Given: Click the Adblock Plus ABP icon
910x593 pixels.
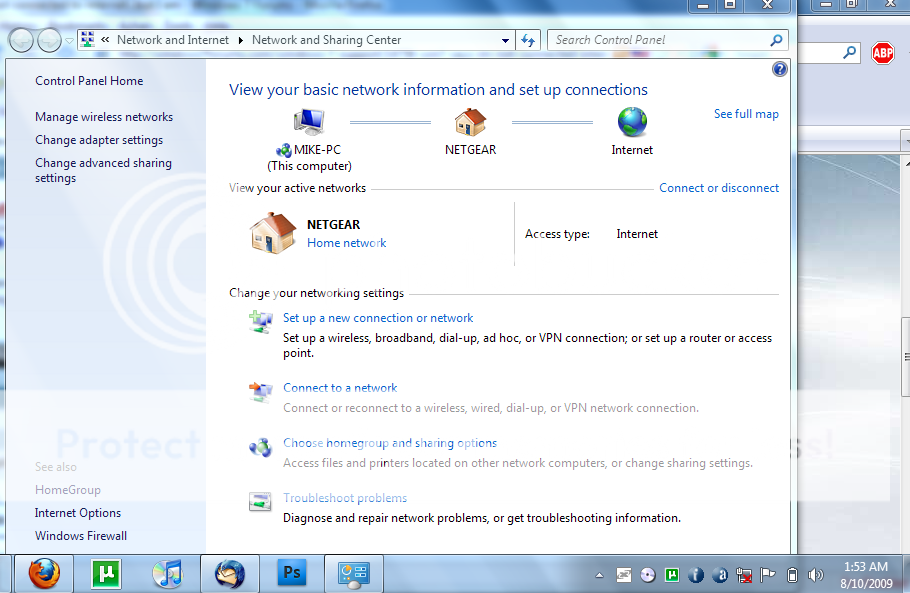Looking at the screenshot, I should (882, 53).
